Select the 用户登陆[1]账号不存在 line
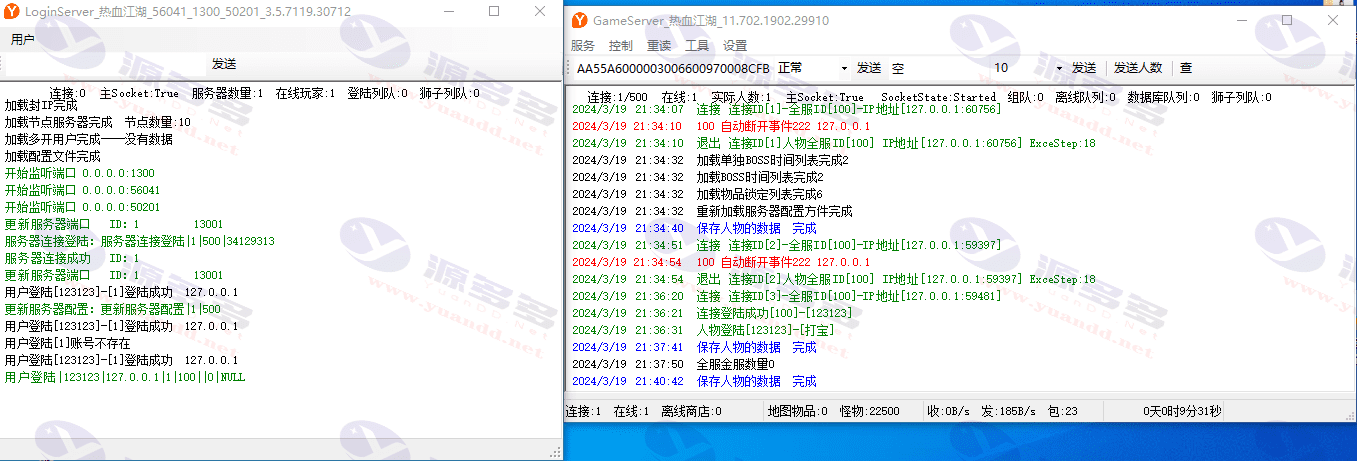 tap(67, 343)
